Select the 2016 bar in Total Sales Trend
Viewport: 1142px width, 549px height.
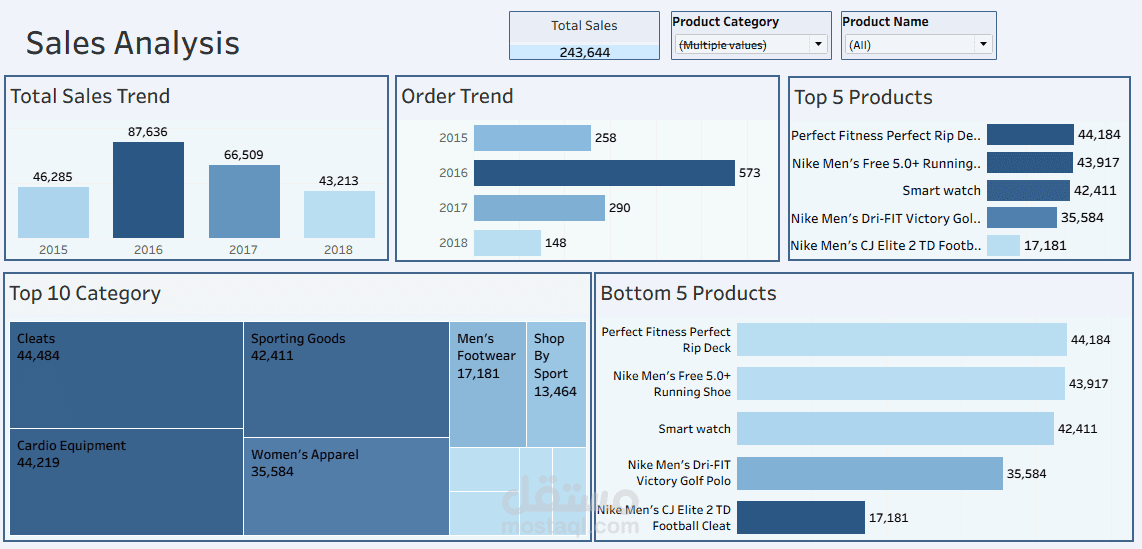[x=148, y=190]
